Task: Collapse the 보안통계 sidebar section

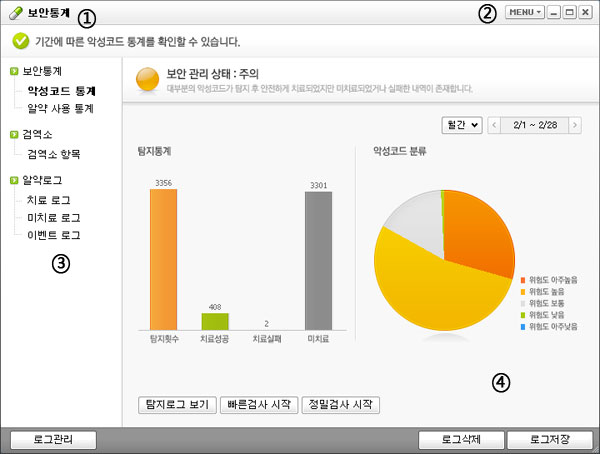Action: 12,72
